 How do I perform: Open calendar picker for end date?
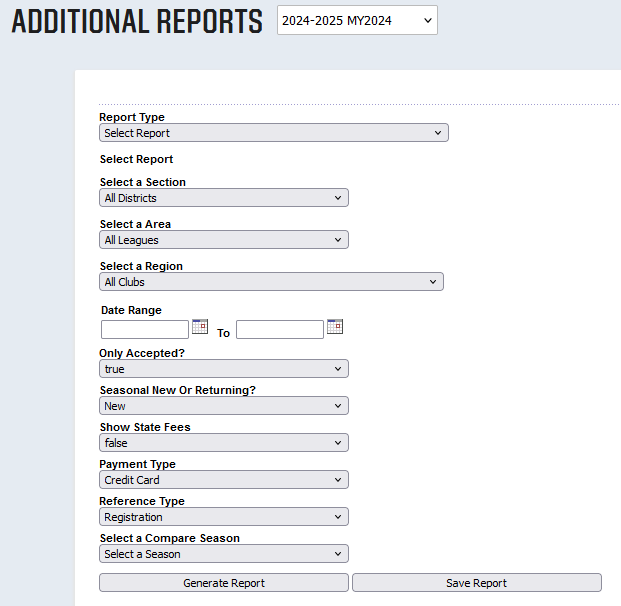pos(335,327)
